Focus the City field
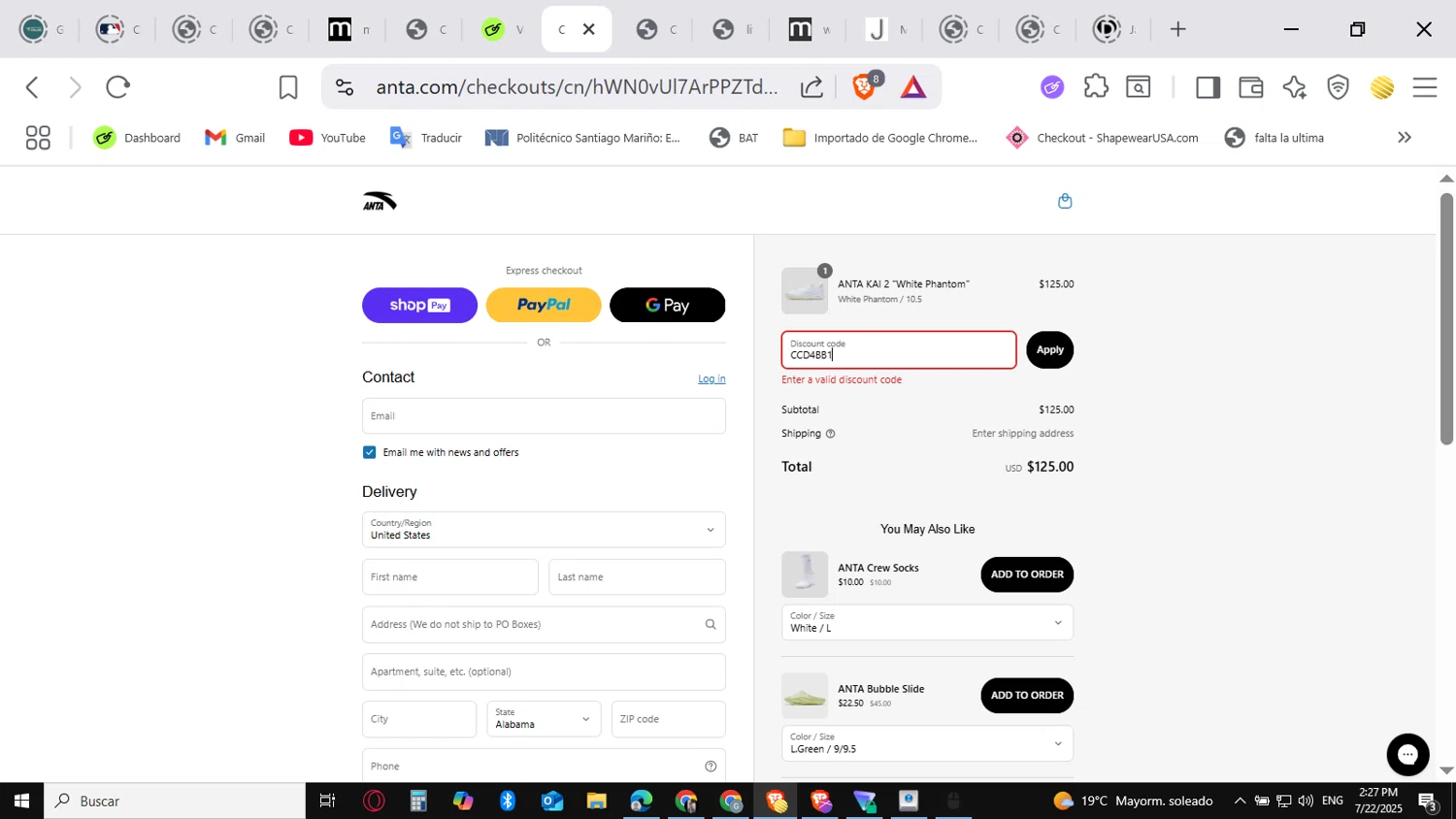The width and height of the screenshot is (1456, 819). [419, 719]
